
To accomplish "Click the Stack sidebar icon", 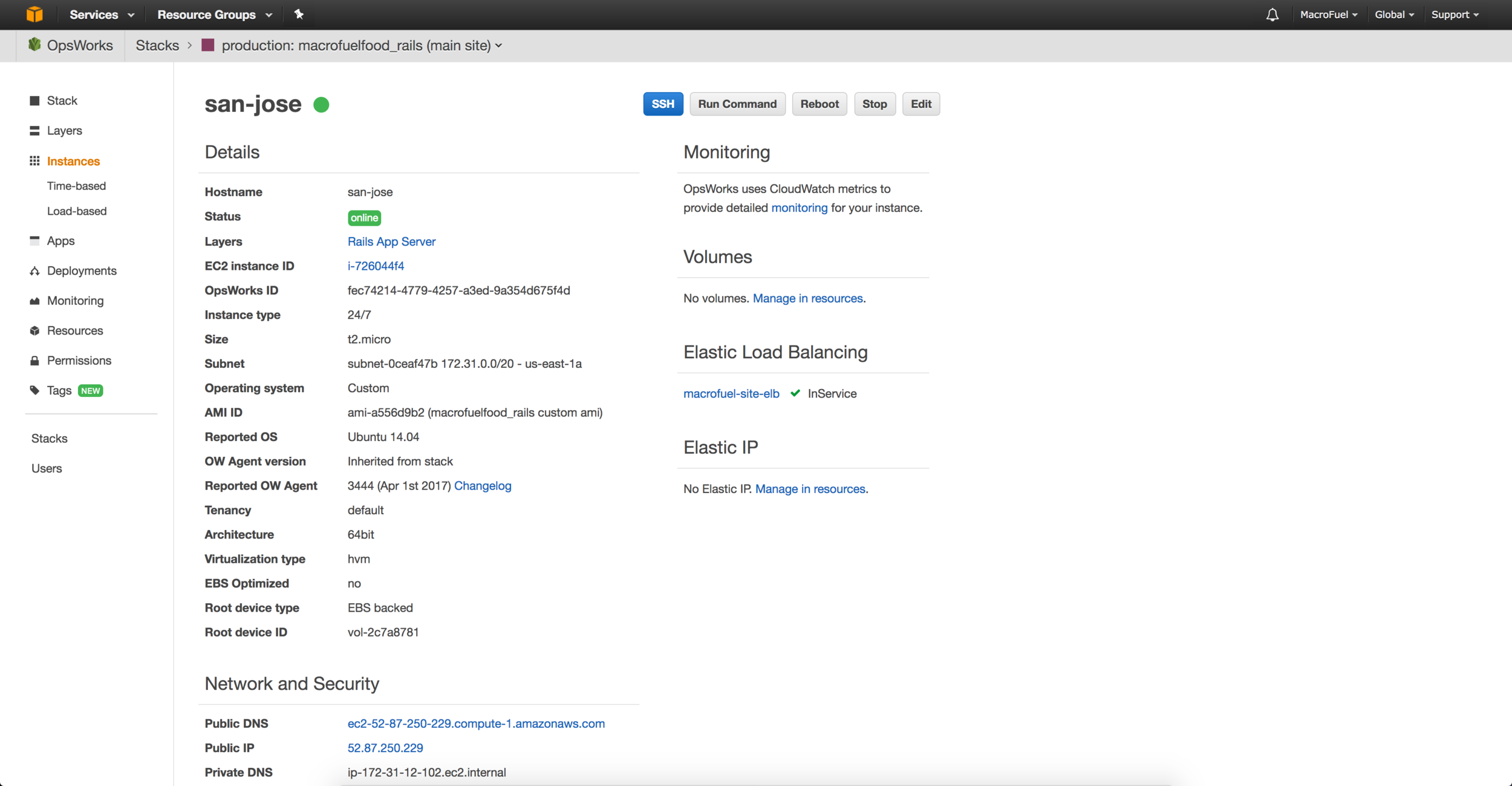I will point(34,100).
